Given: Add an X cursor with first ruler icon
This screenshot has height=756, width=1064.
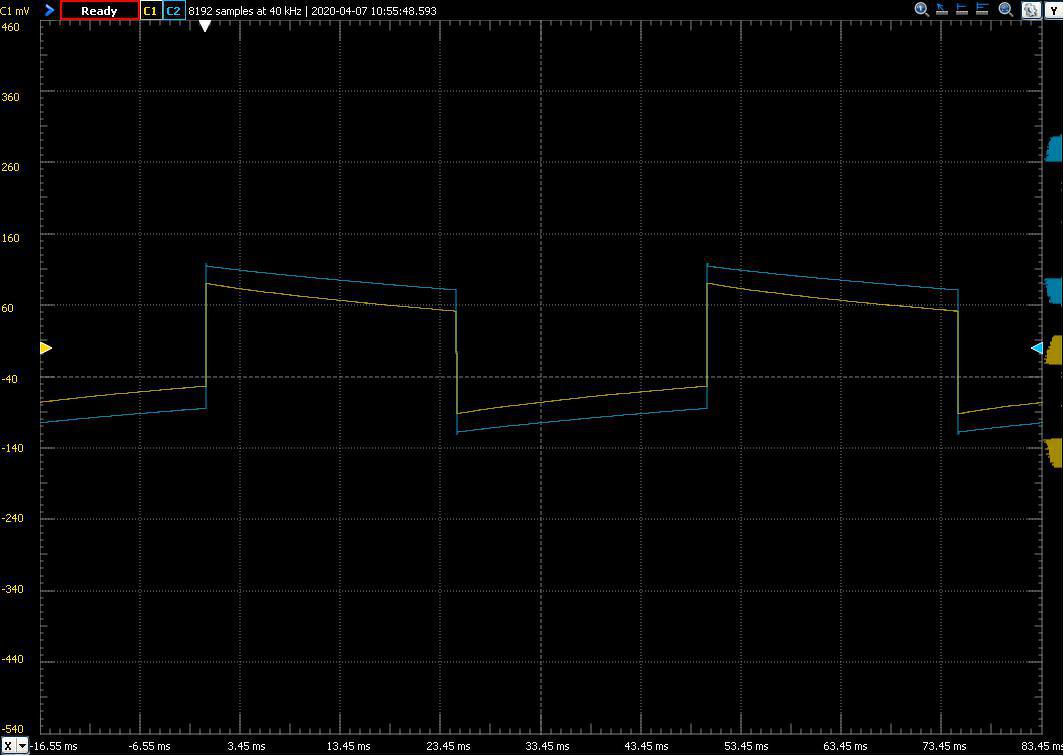Looking at the screenshot, I should [x=962, y=10].
